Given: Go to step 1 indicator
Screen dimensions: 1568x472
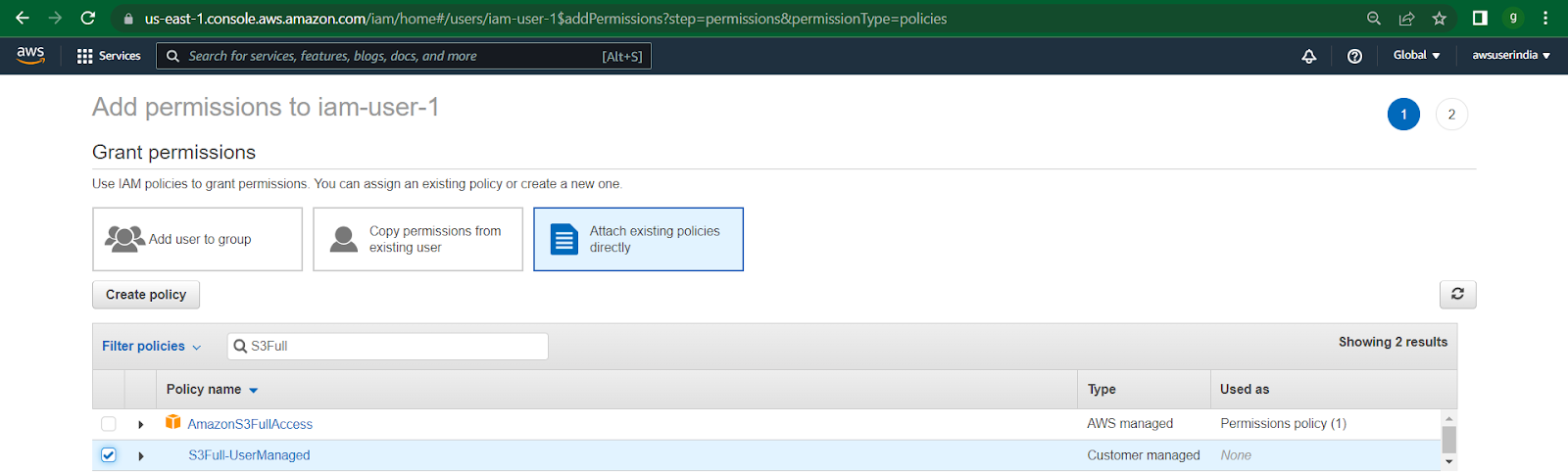Looking at the screenshot, I should (1403, 115).
